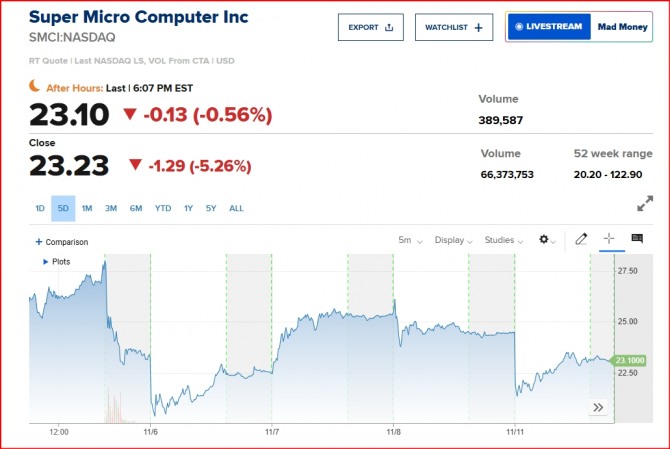Open the Display dropdown
Image resolution: width=670 pixels, height=449 pixels.
[x=453, y=240]
